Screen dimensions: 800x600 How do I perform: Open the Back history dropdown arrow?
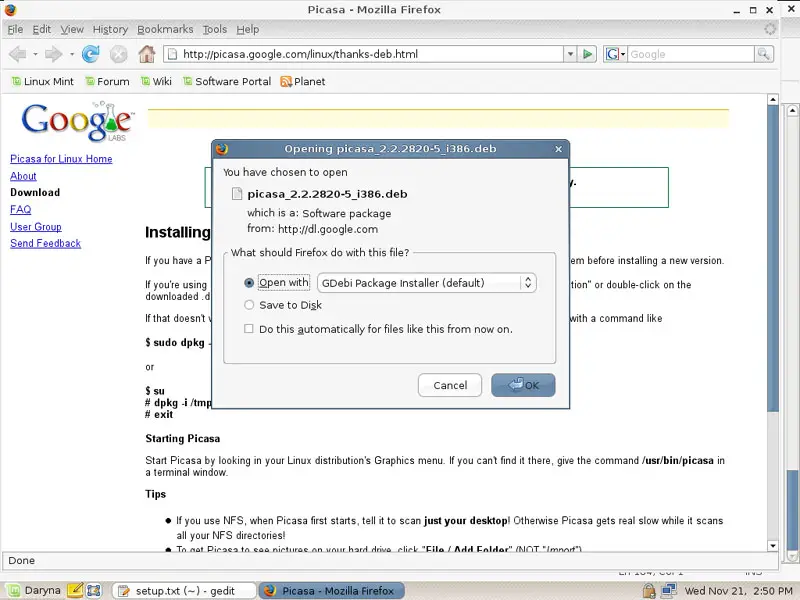click(35, 54)
